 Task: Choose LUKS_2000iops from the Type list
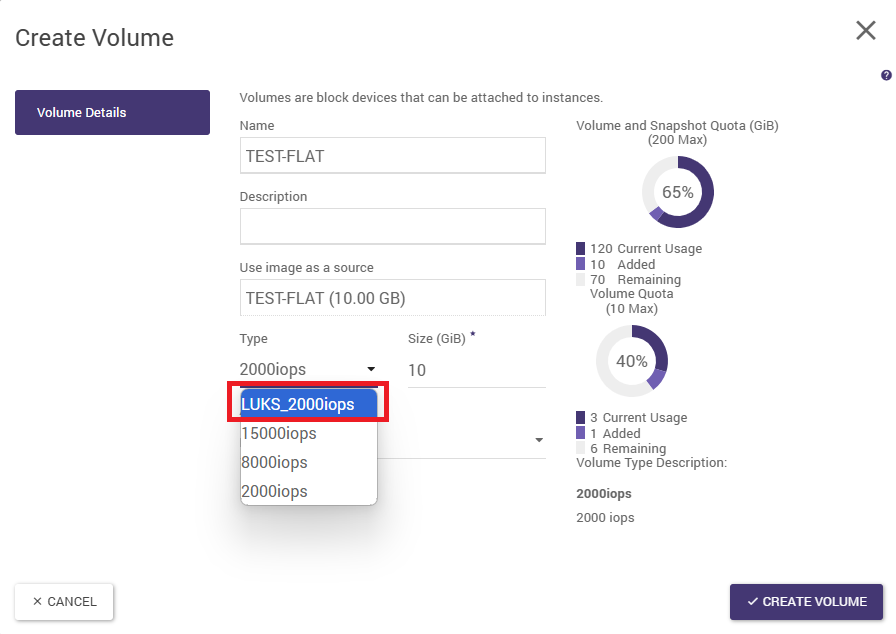pos(308,404)
